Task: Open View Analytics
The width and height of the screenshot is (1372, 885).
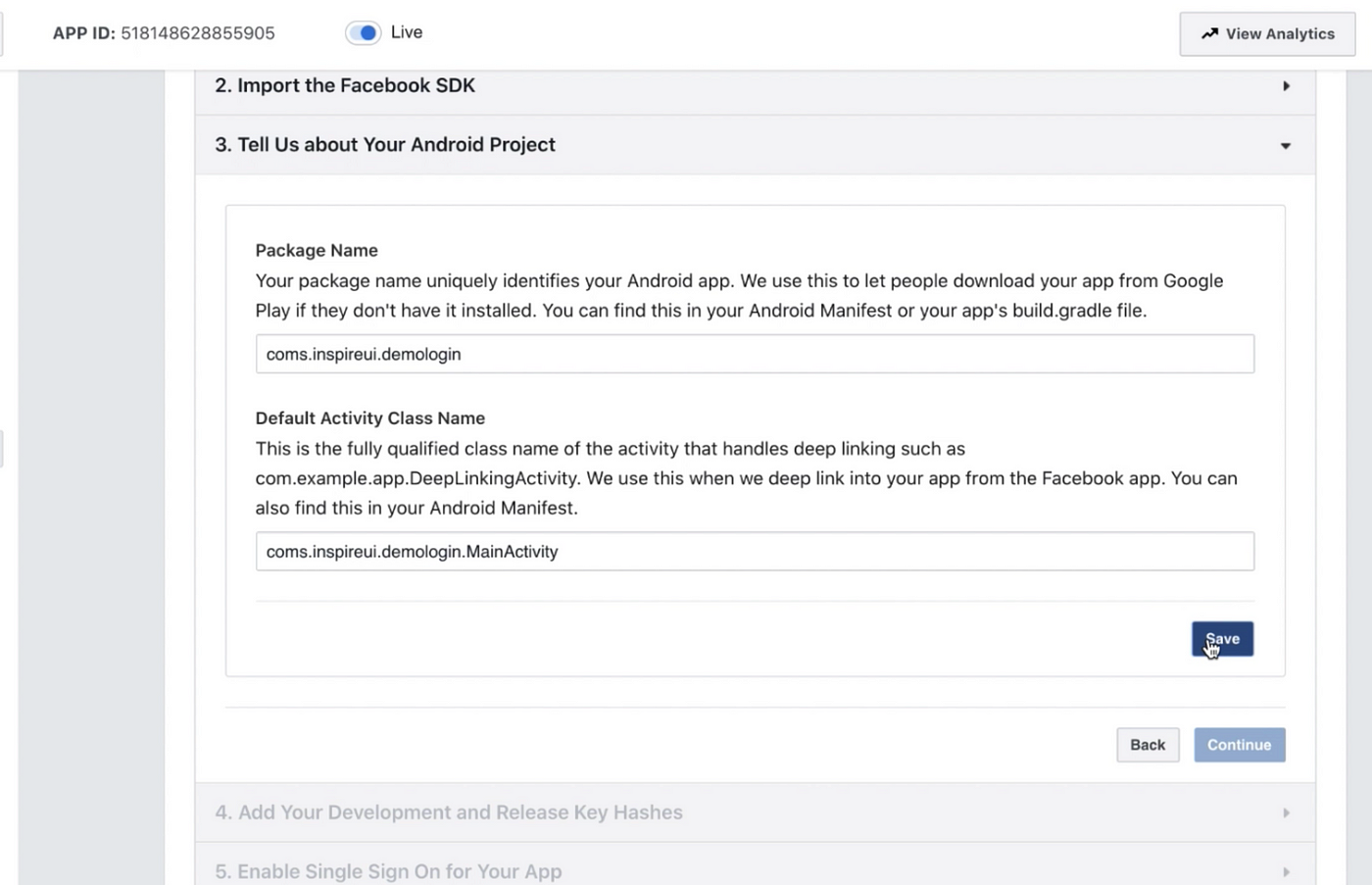Action: [1267, 33]
